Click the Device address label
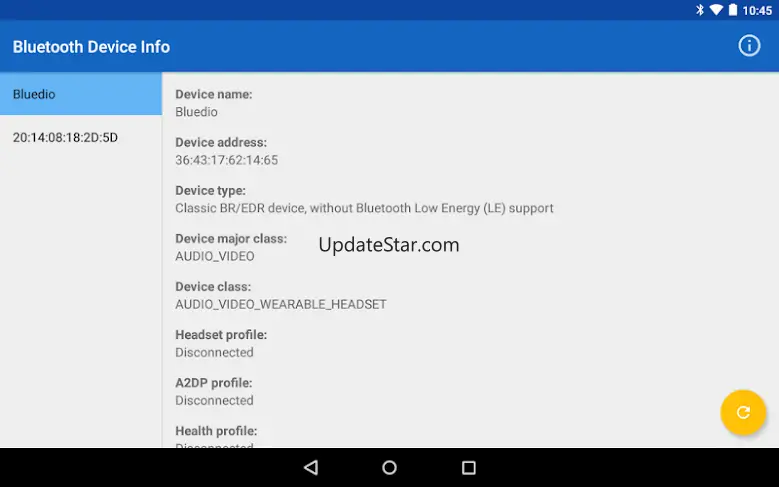The width and height of the screenshot is (779, 487). 221,143
